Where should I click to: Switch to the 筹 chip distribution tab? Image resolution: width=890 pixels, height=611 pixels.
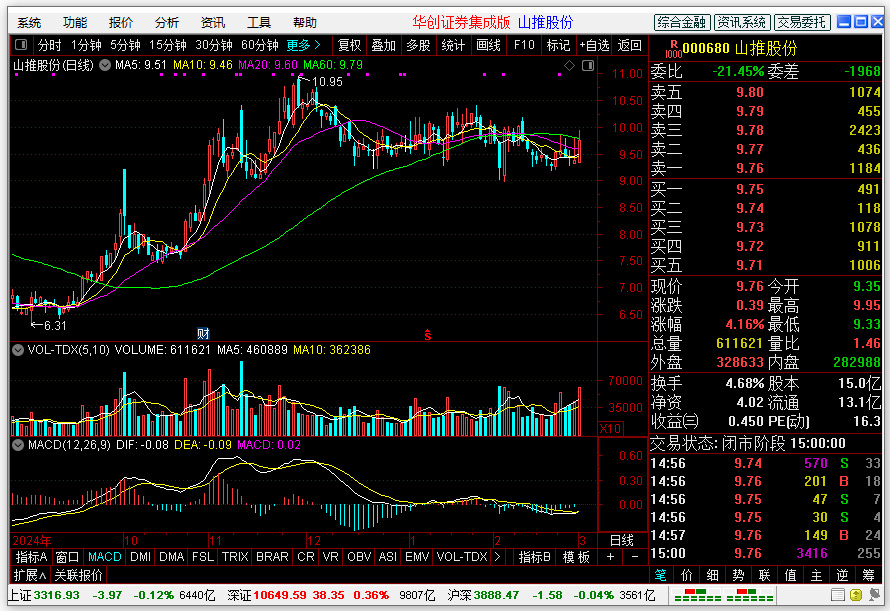[x=868, y=575]
